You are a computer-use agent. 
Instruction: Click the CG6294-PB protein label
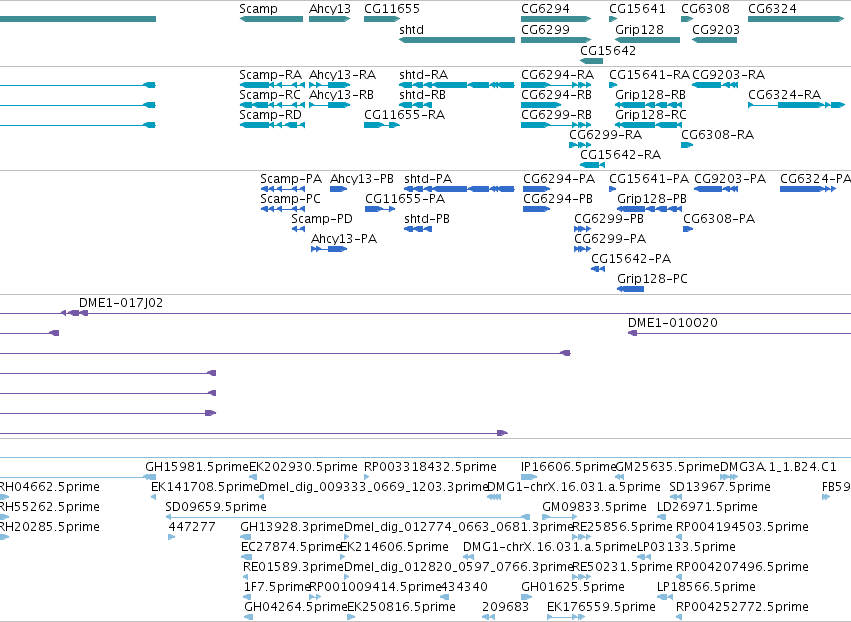click(x=558, y=199)
